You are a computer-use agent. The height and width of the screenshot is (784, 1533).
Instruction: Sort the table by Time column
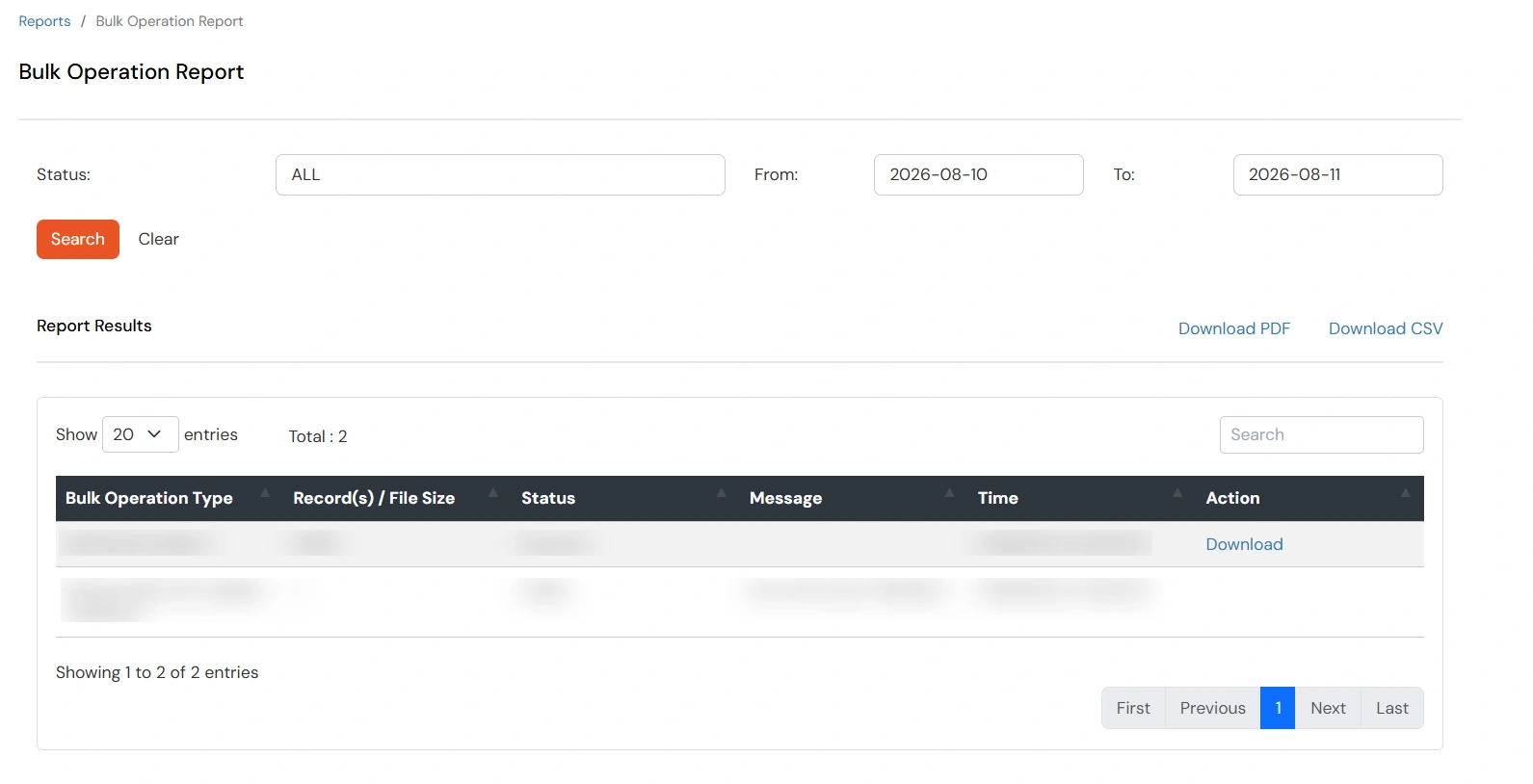(x=1082, y=498)
